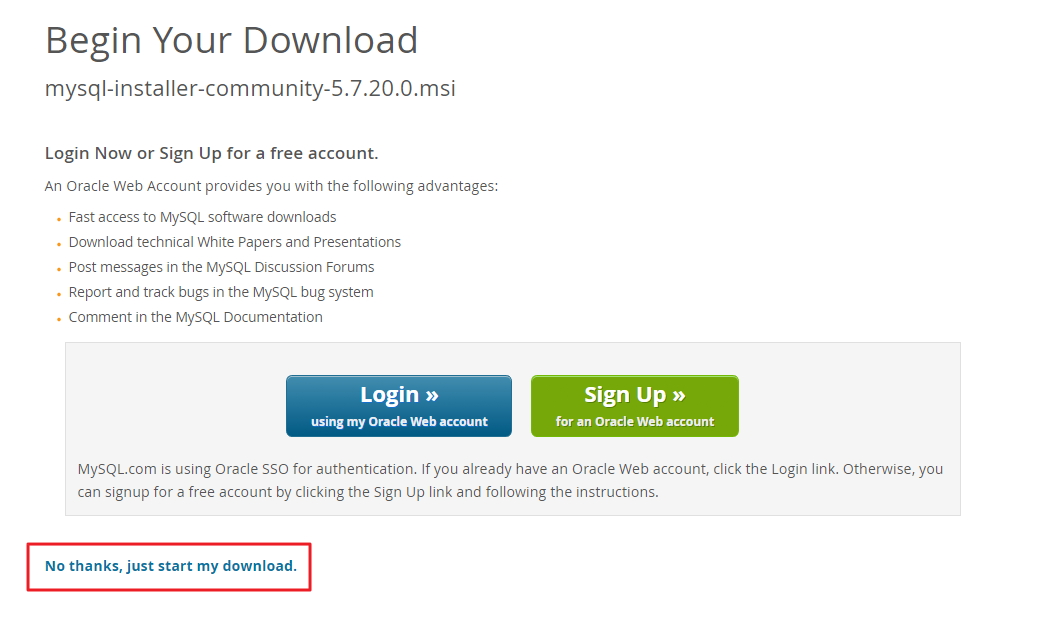Select "Download technical White Papers and Presentations" item

[235, 242]
